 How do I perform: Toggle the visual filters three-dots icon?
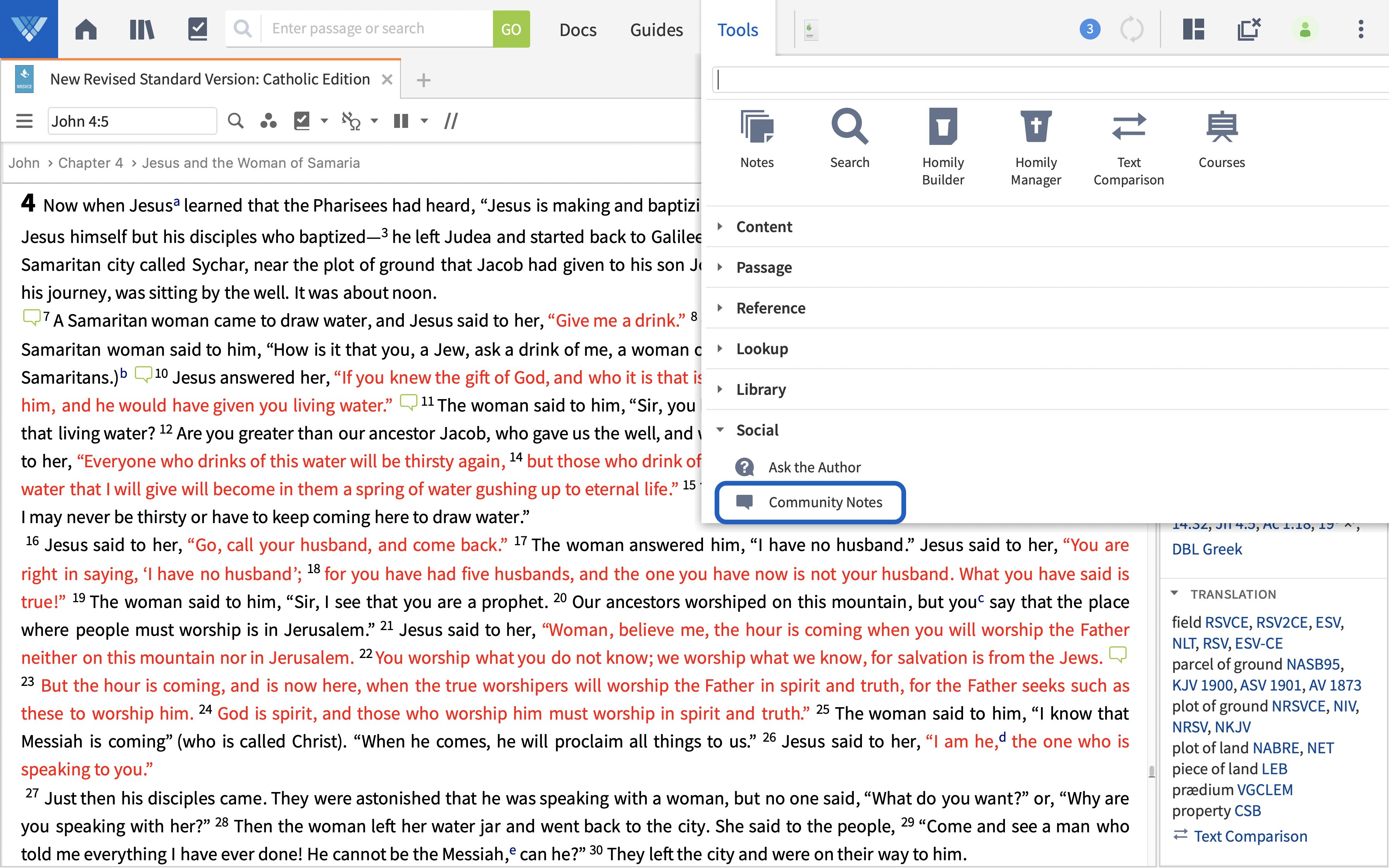[x=268, y=121]
